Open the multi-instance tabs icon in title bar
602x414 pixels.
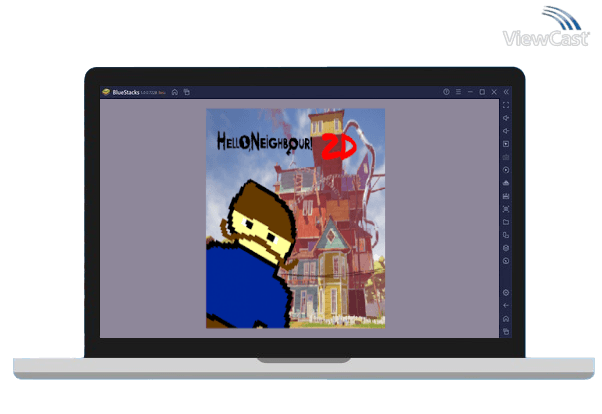coord(187,92)
